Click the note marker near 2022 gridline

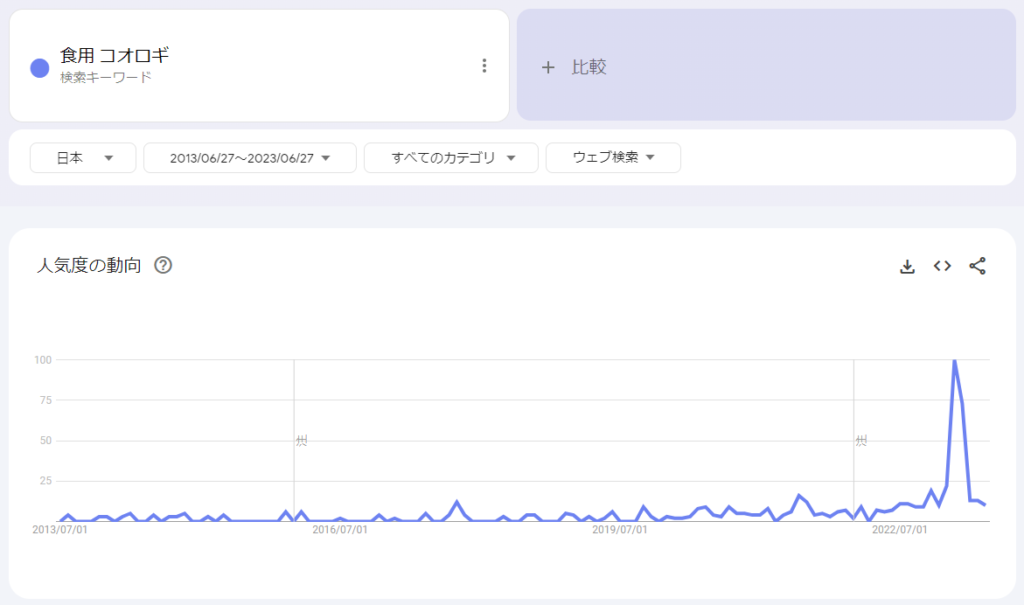coord(861,440)
